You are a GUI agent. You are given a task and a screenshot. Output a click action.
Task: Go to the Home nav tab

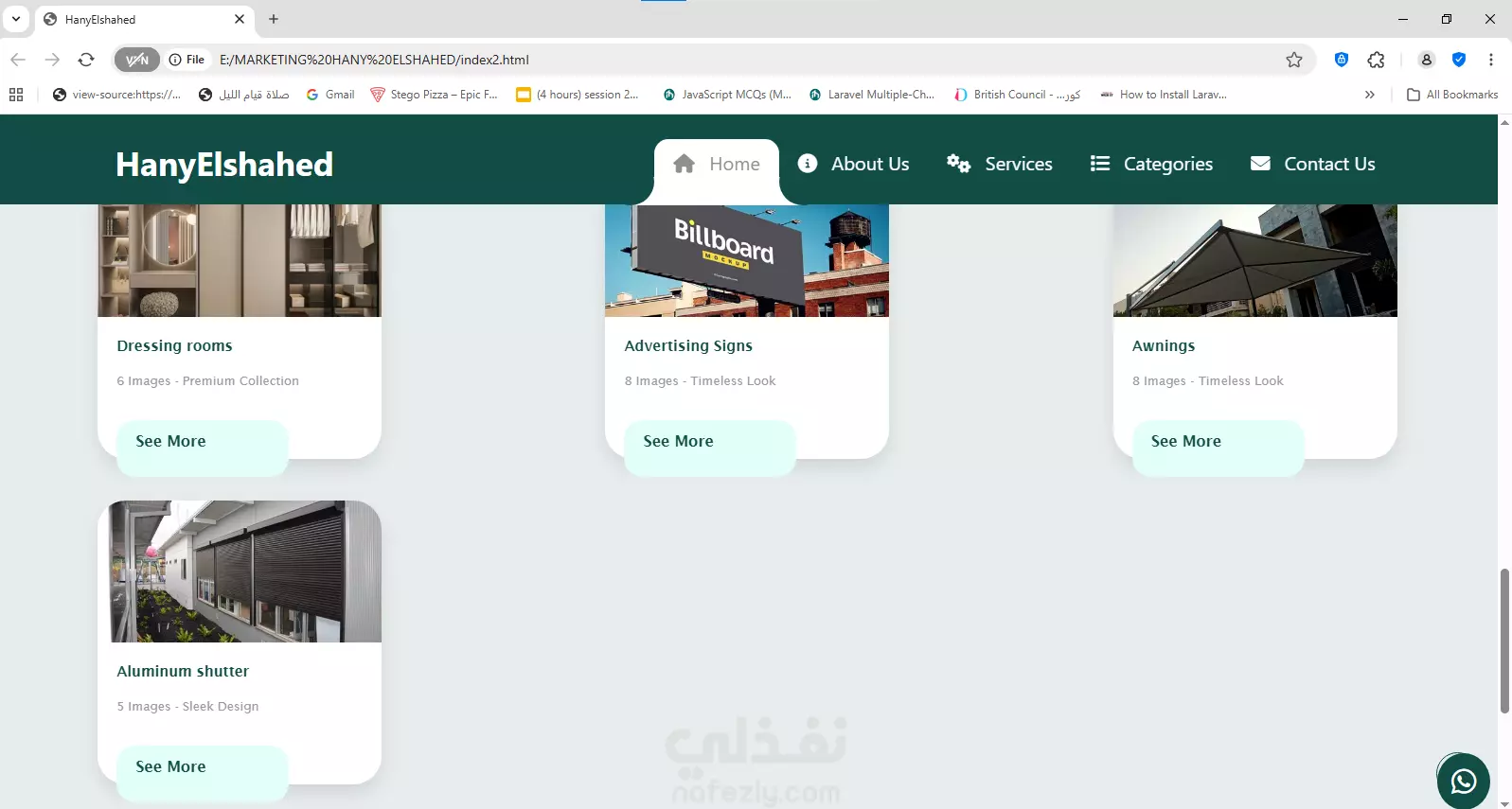click(717, 165)
